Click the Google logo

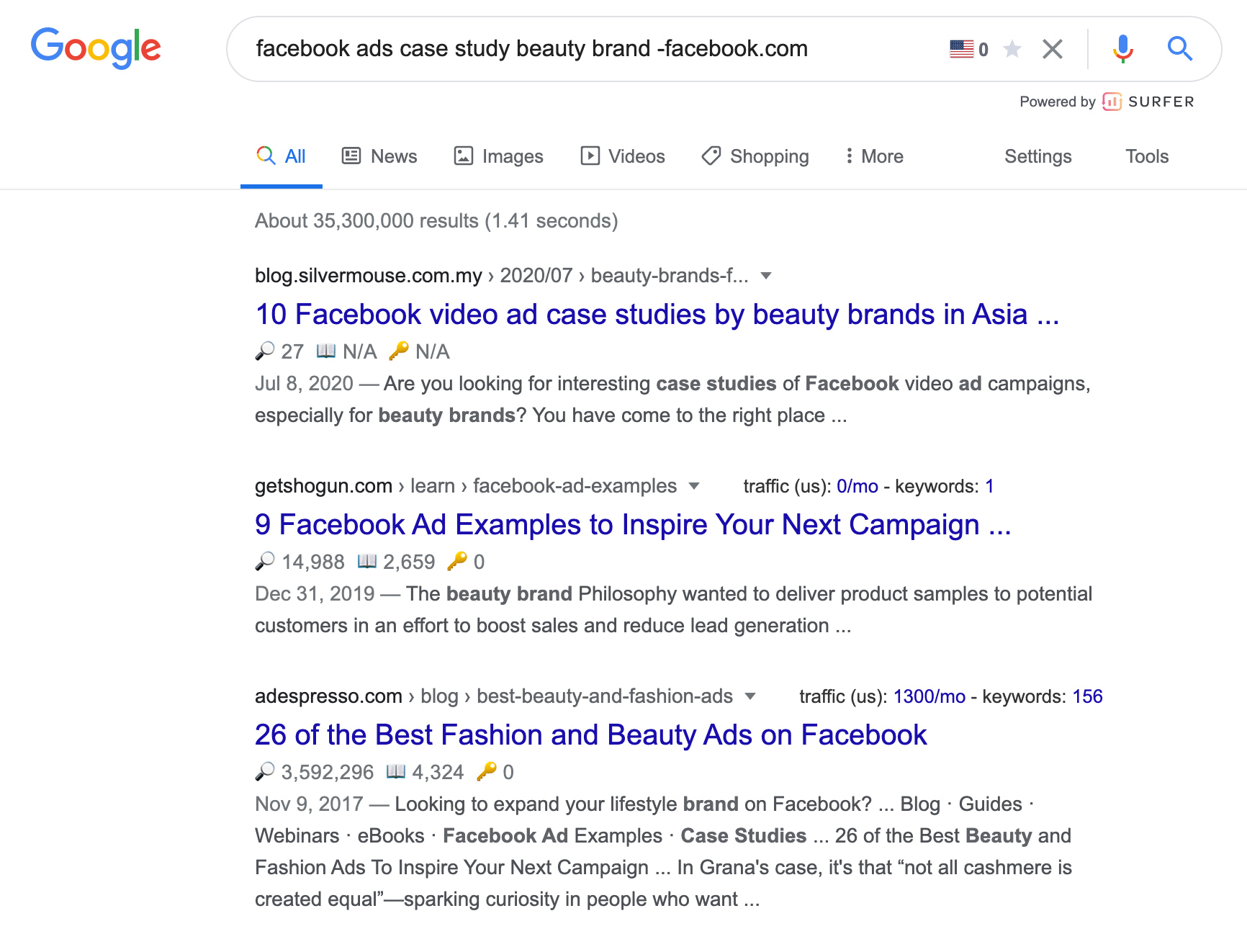pos(96,48)
